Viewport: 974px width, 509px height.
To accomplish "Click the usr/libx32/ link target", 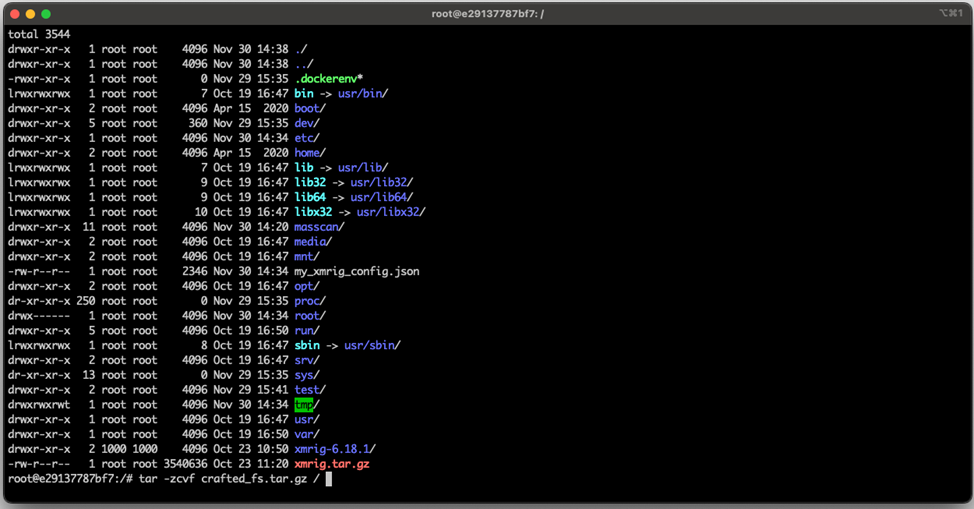I will point(391,212).
